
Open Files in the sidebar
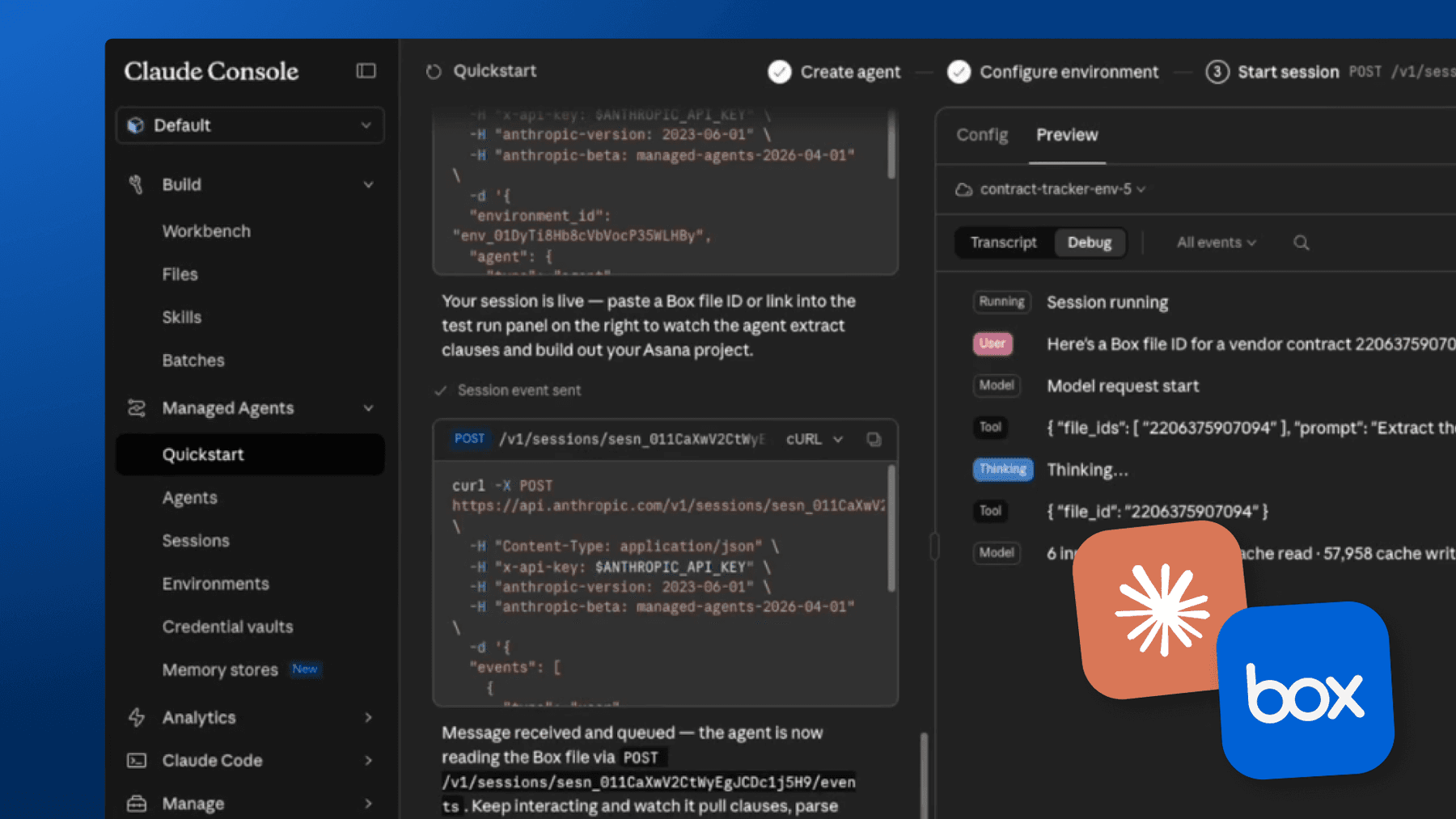(180, 274)
